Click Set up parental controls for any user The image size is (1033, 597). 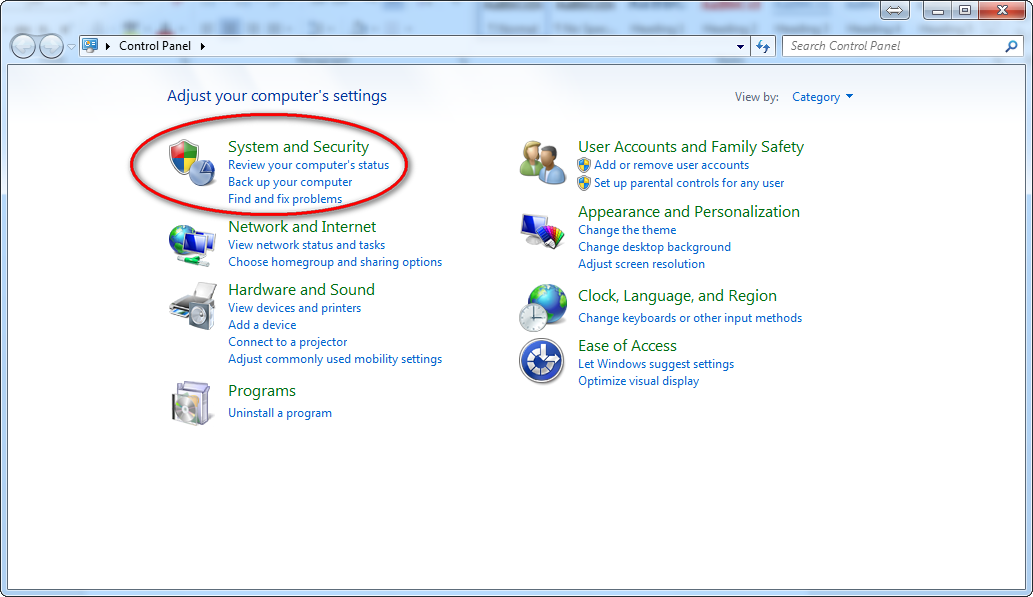click(689, 183)
